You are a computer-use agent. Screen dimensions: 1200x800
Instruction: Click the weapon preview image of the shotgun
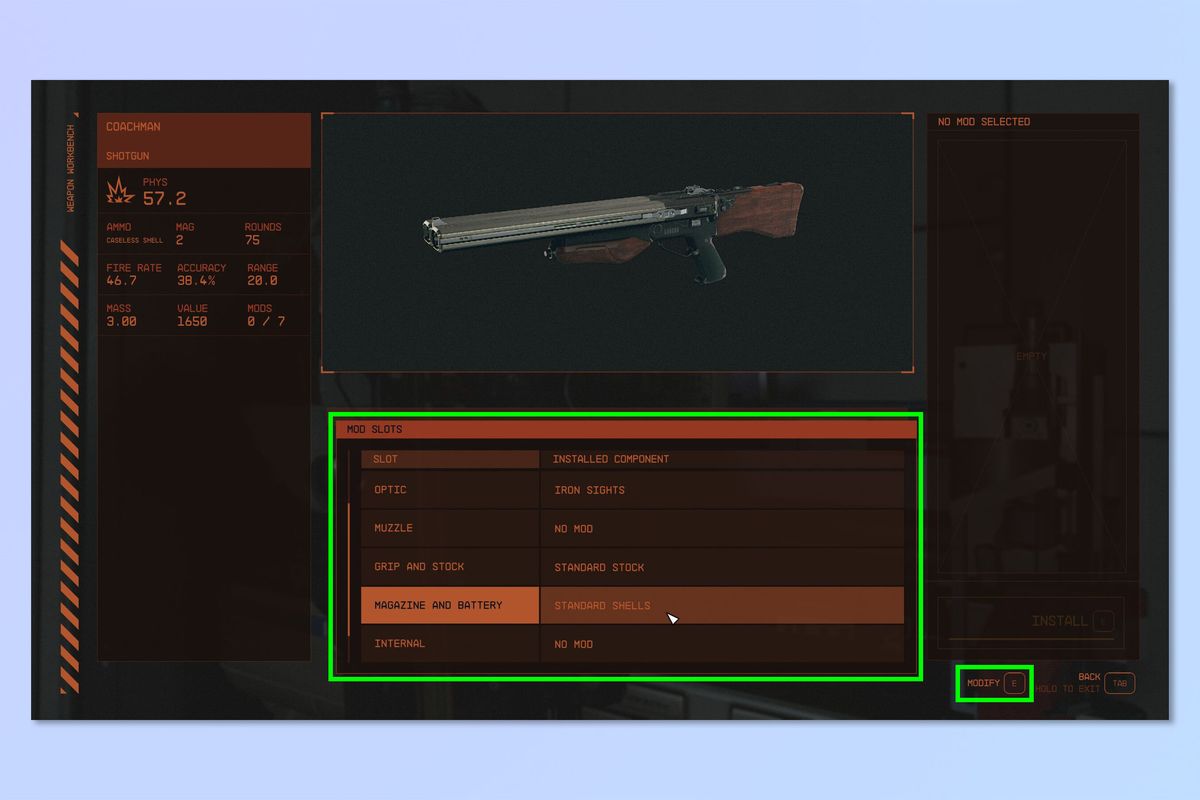[617, 240]
